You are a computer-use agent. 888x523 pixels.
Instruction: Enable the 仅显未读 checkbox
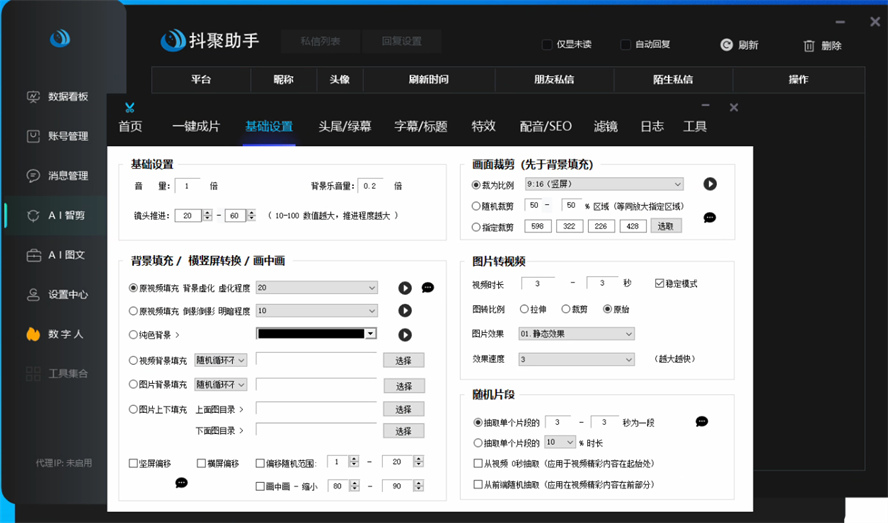[547, 45]
